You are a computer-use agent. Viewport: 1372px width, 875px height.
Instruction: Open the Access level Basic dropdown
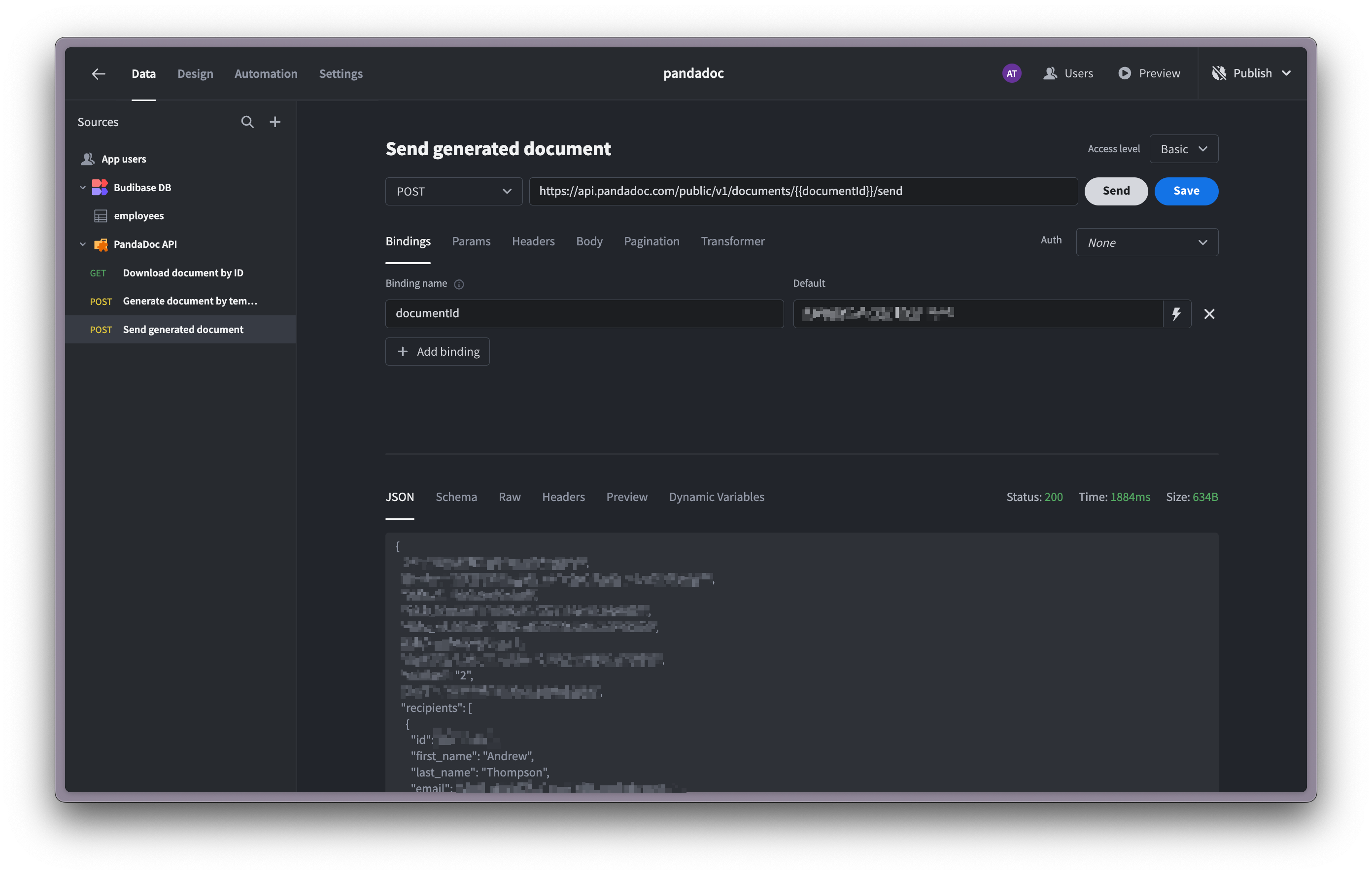pos(1183,149)
